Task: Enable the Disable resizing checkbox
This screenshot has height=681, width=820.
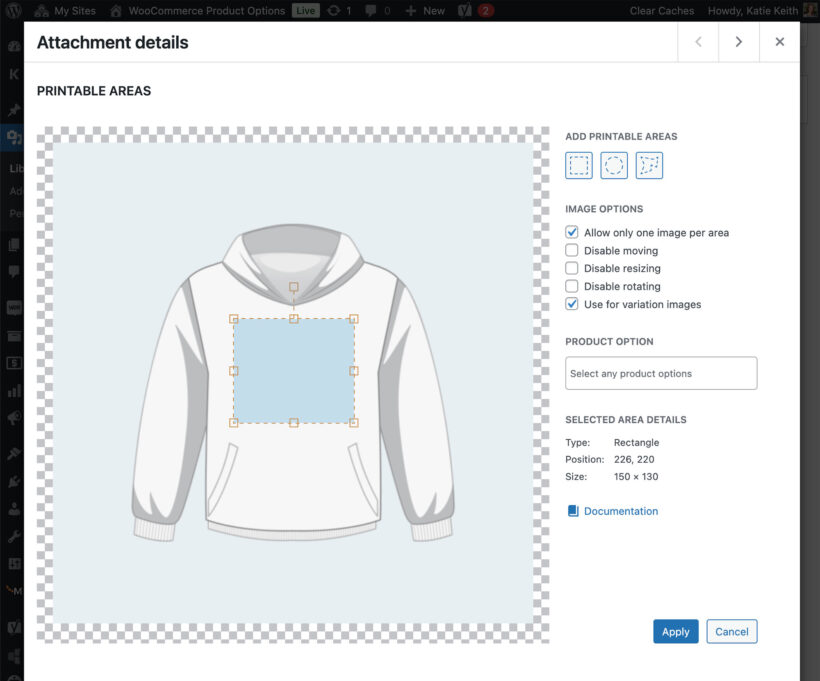Action: 572,268
